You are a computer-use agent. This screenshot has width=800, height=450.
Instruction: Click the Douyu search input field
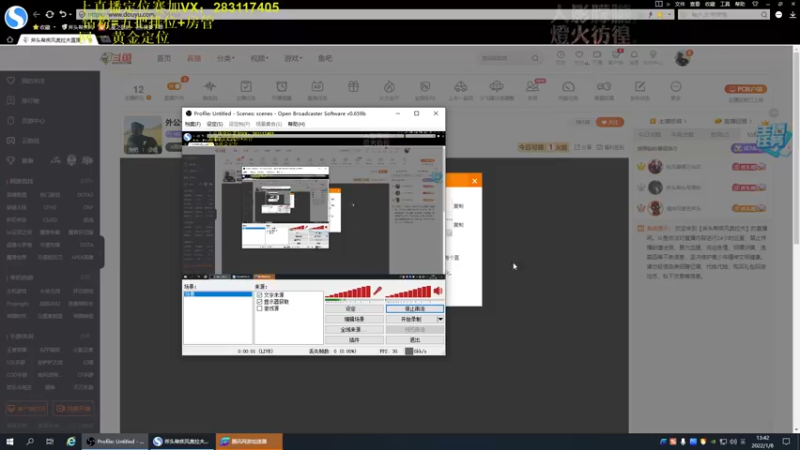tap(504, 58)
